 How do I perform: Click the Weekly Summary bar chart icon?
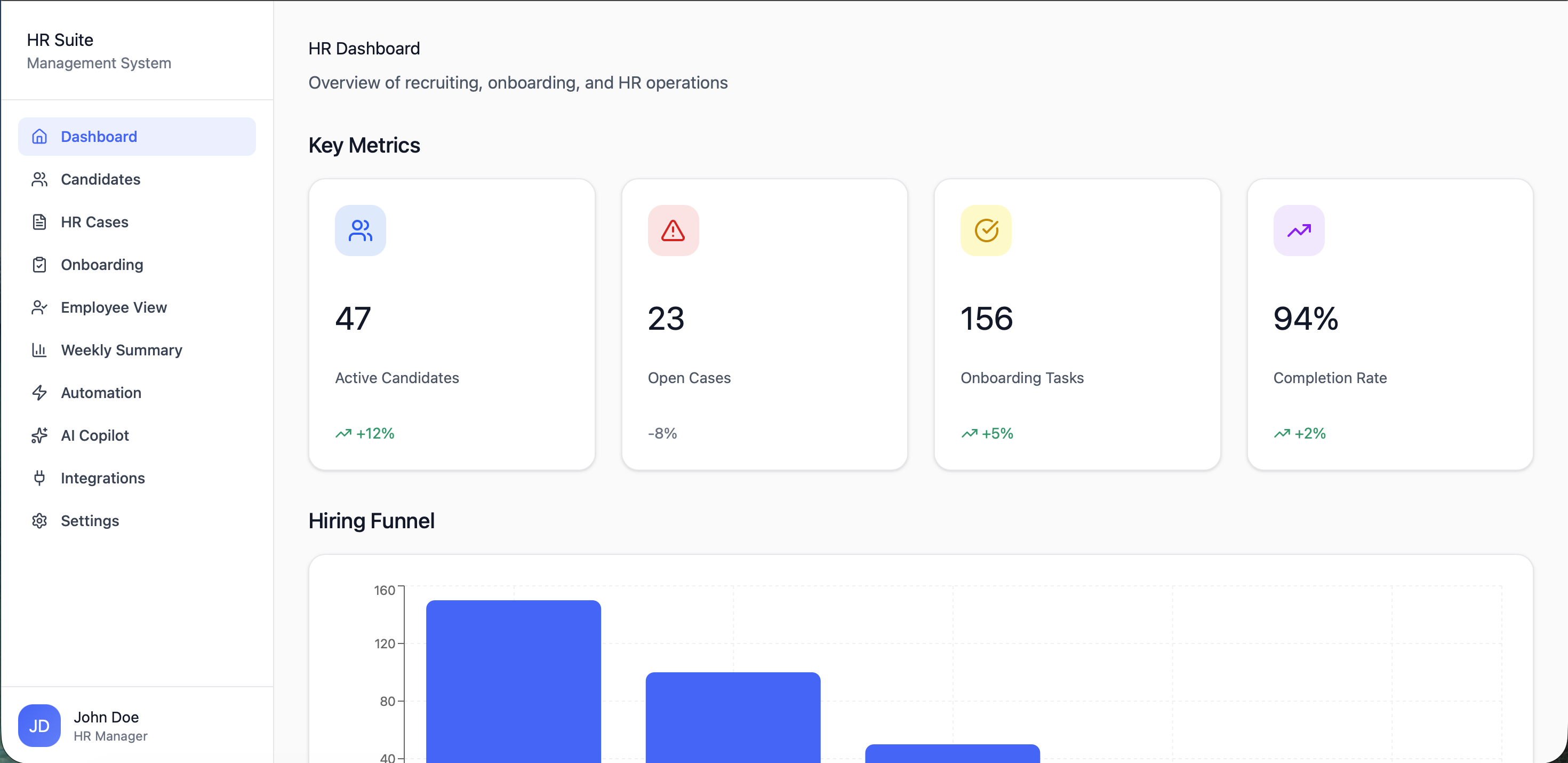(x=39, y=349)
